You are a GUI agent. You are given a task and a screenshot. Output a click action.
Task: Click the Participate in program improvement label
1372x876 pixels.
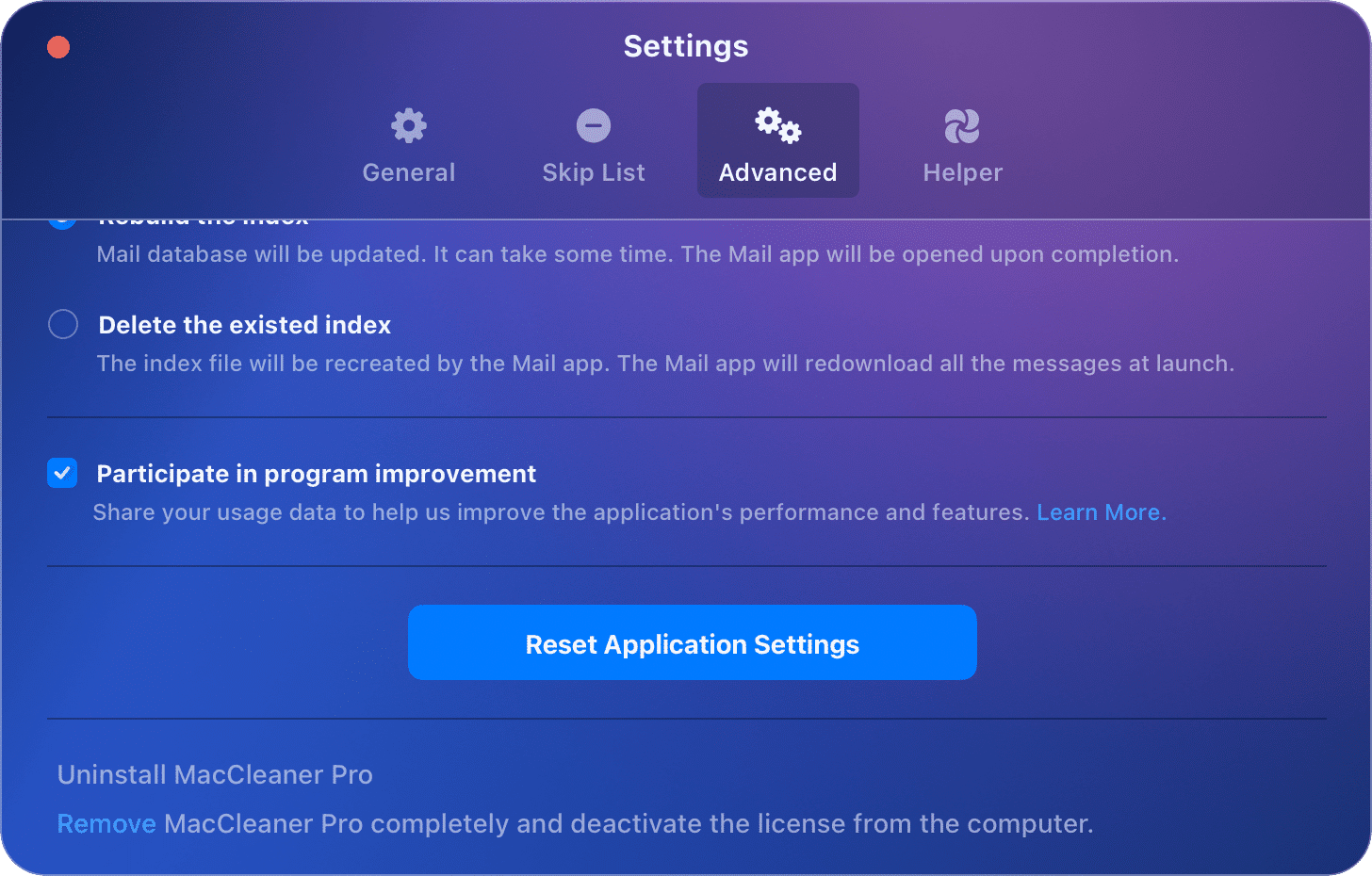pyautogui.click(x=317, y=473)
